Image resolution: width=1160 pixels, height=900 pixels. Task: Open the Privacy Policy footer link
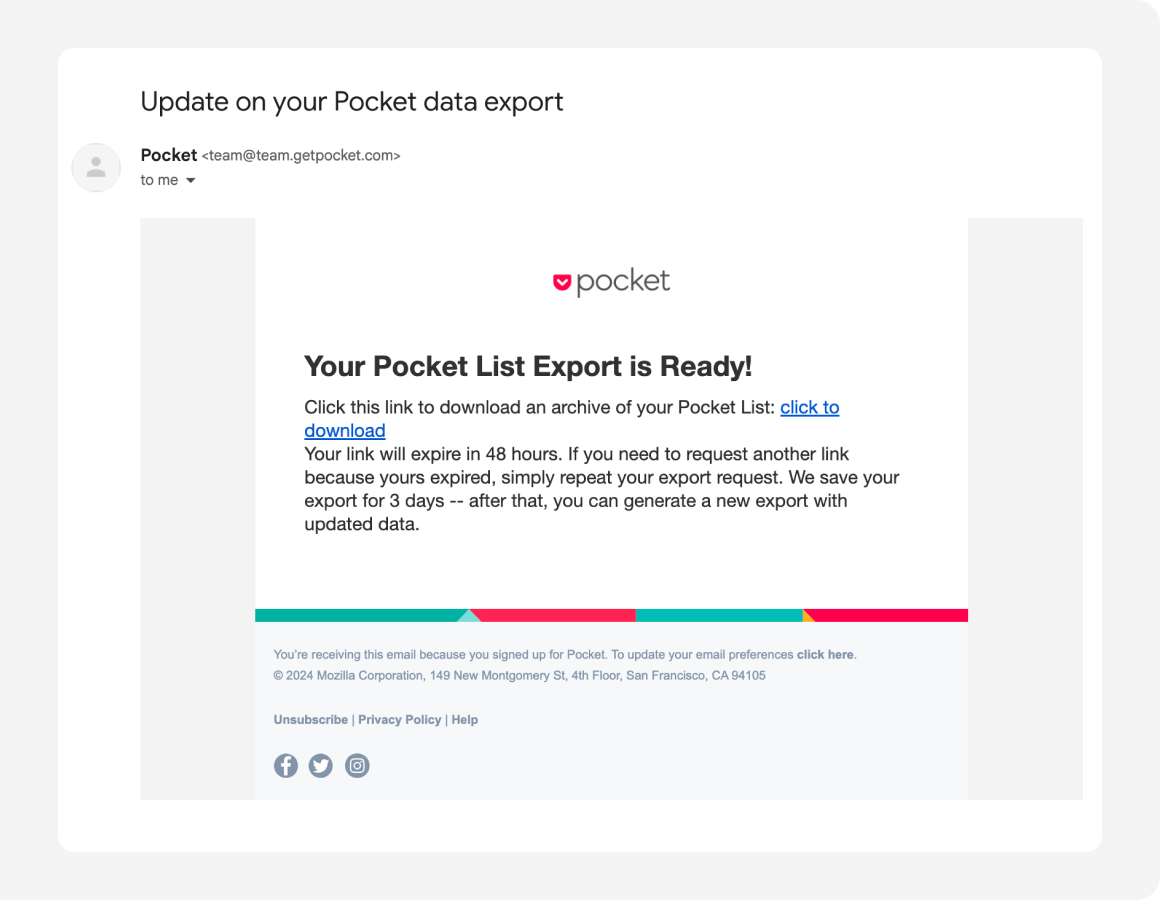point(399,720)
